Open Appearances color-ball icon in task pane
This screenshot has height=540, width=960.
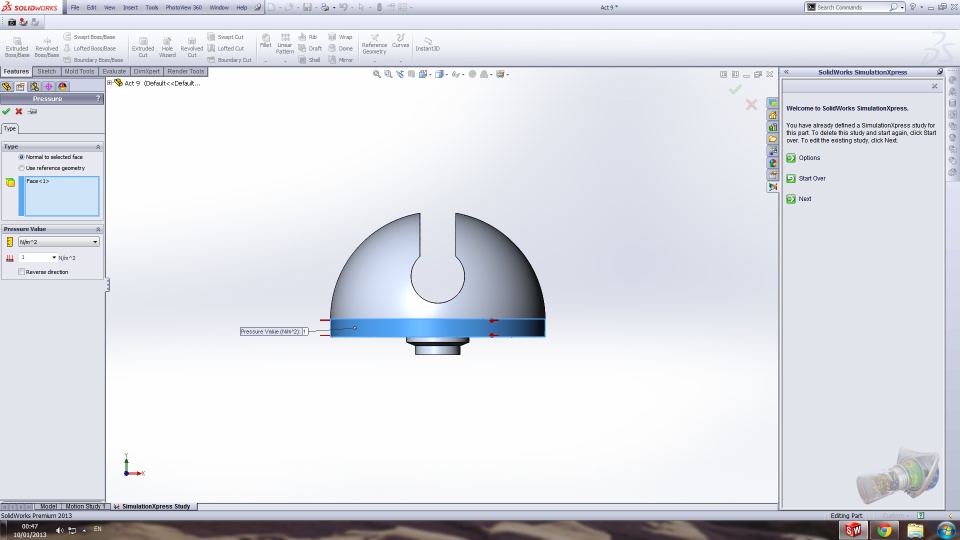773,163
